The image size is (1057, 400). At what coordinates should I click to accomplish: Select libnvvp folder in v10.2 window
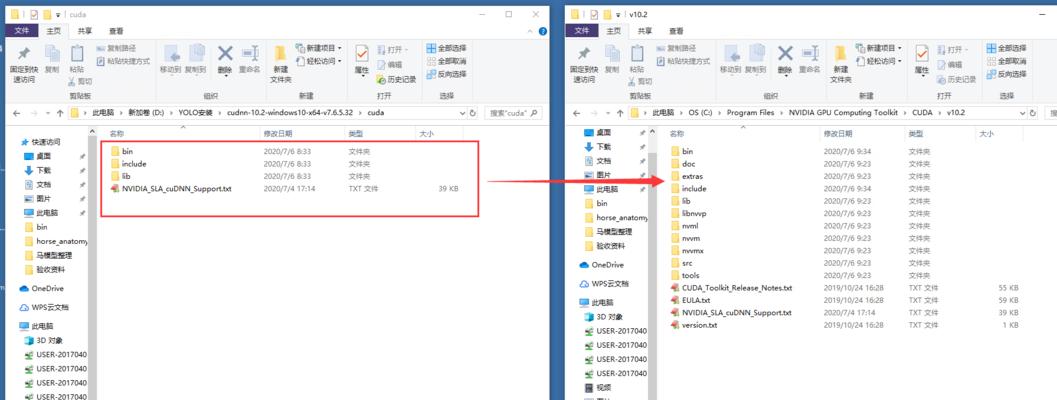(694, 213)
